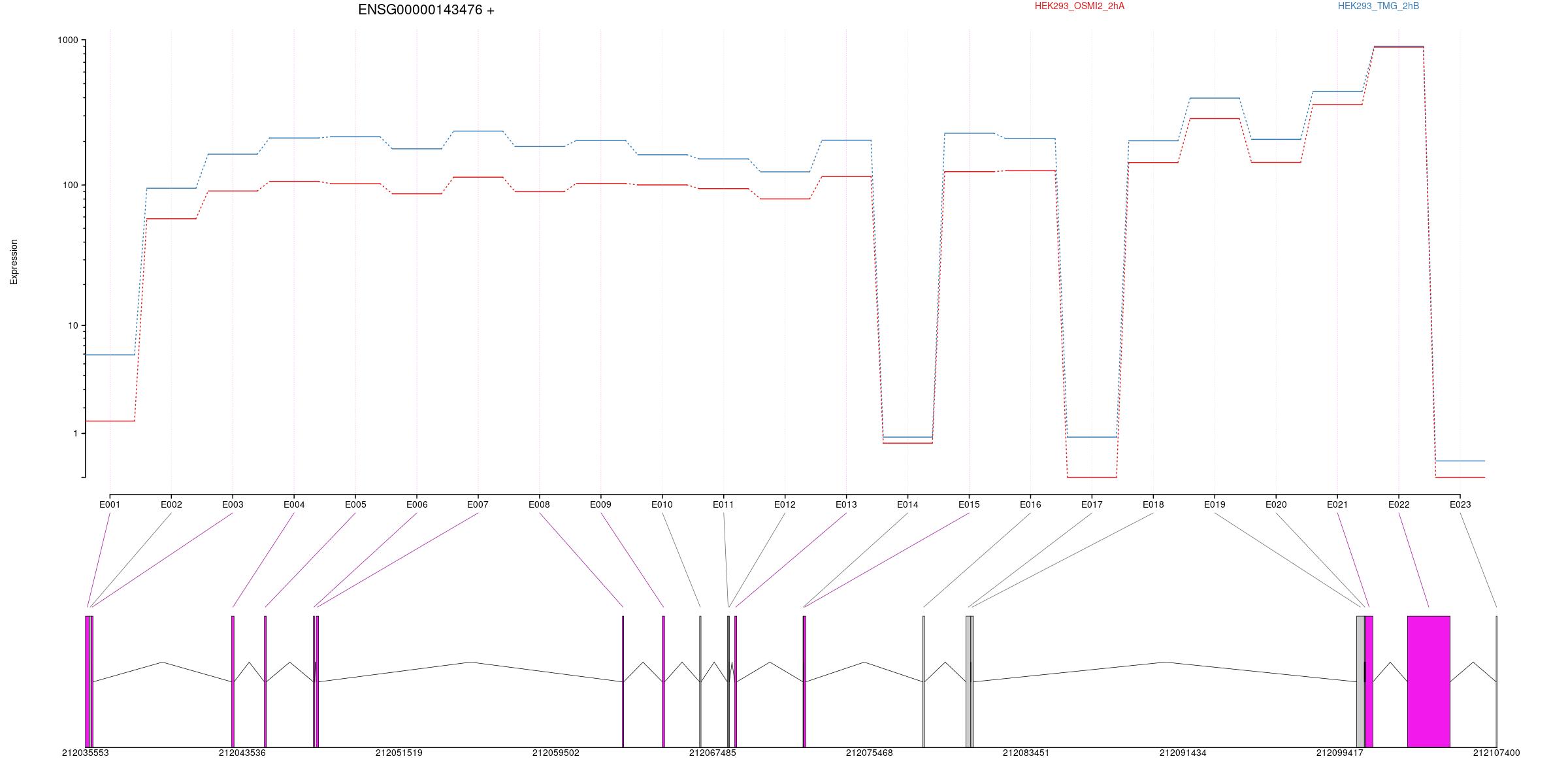1568x784 pixels.
Task: Click the red E017 expression minimum segment
Action: (1092, 477)
